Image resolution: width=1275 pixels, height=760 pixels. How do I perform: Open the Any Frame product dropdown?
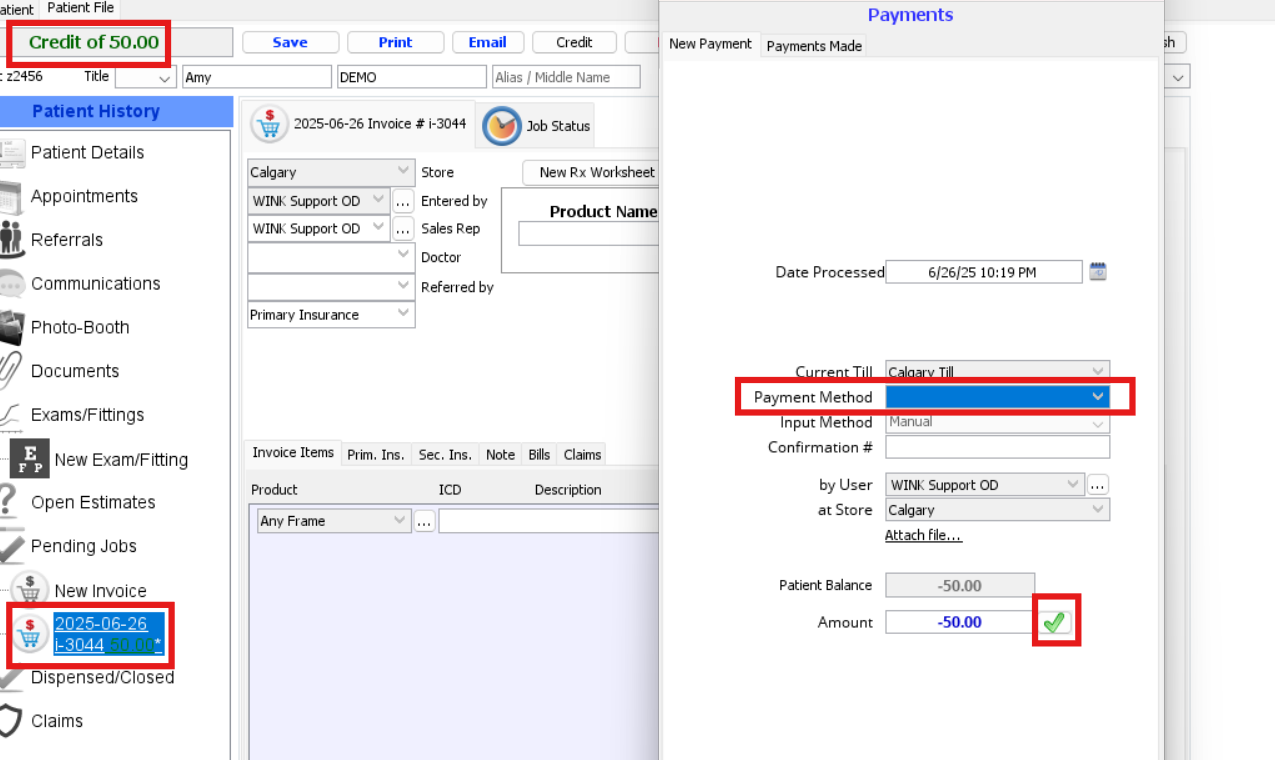(x=333, y=521)
